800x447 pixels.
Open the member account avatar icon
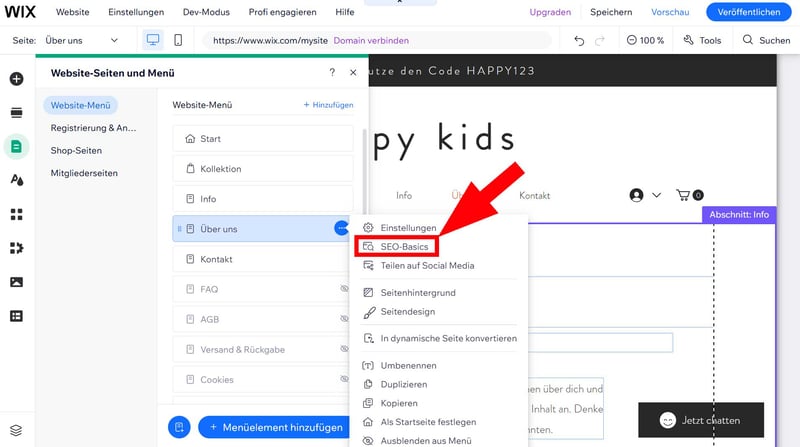click(x=636, y=195)
